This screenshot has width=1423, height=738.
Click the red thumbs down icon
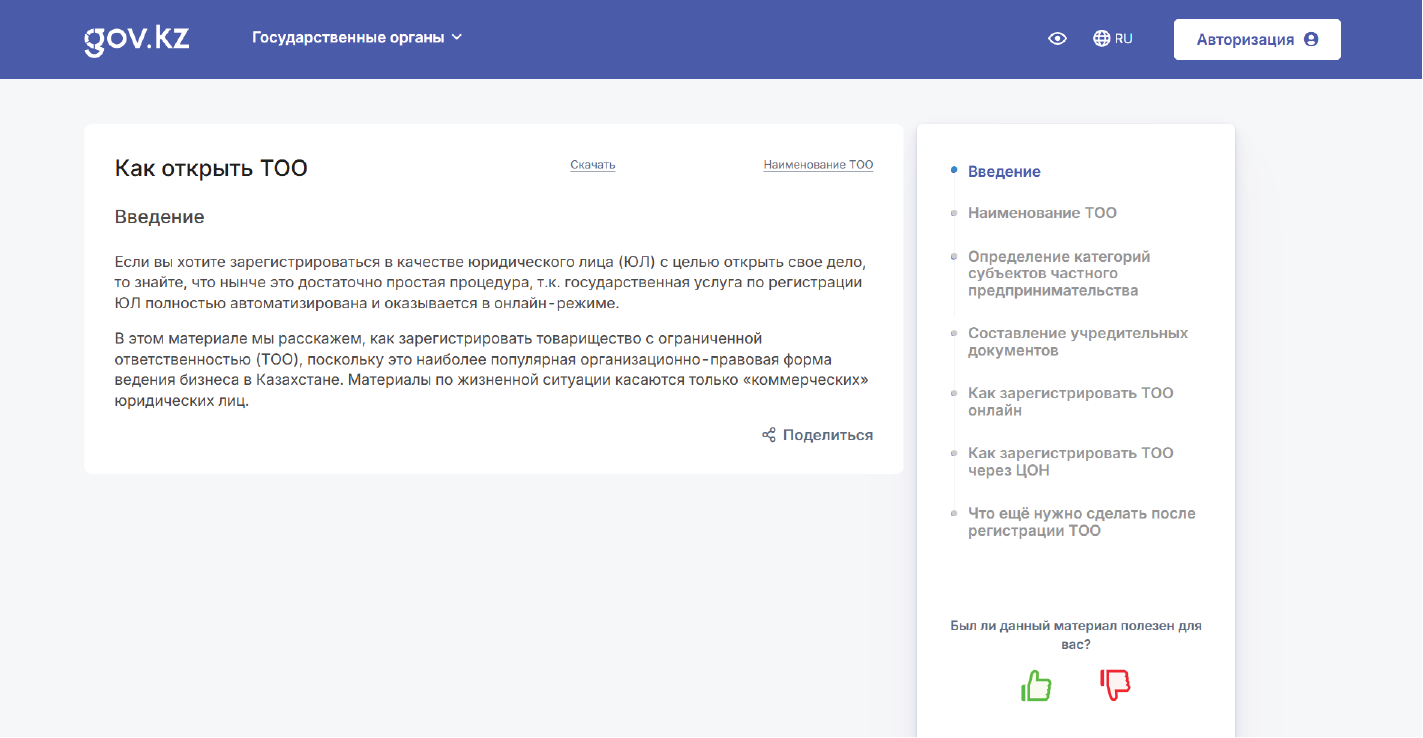coord(1115,685)
